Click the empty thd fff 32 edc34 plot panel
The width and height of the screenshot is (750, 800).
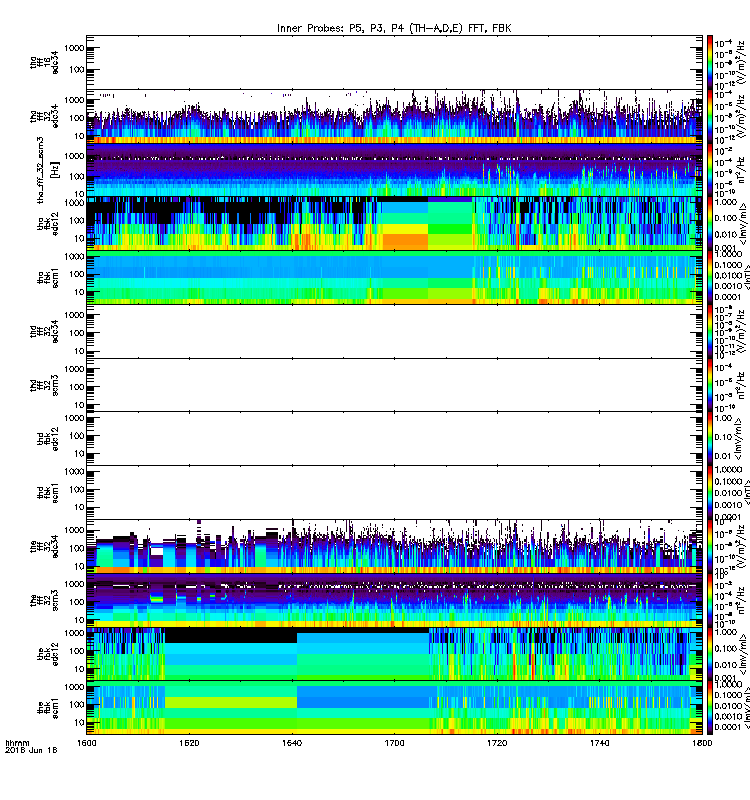pos(394,332)
